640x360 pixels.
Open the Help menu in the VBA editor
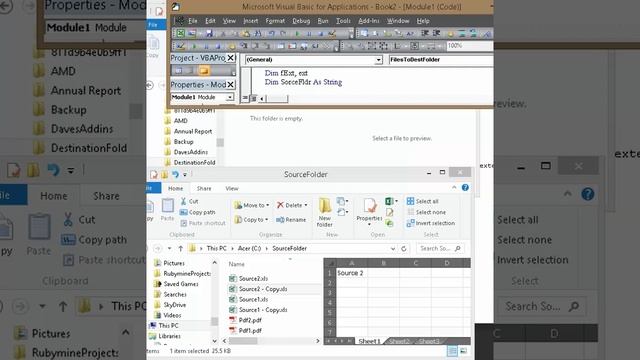tap(423, 21)
